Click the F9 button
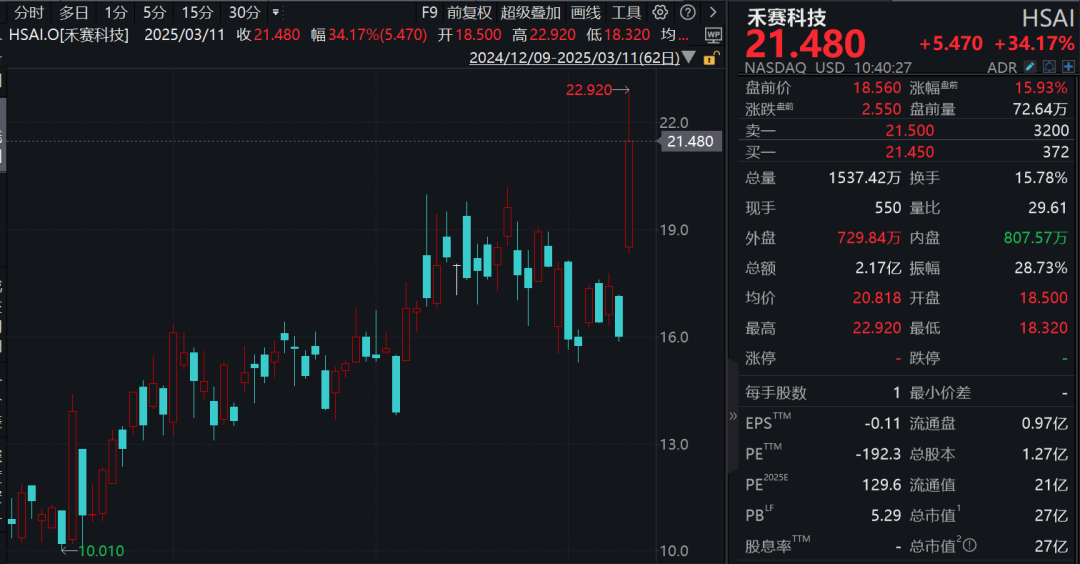This screenshot has height=564, width=1080. [429, 12]
